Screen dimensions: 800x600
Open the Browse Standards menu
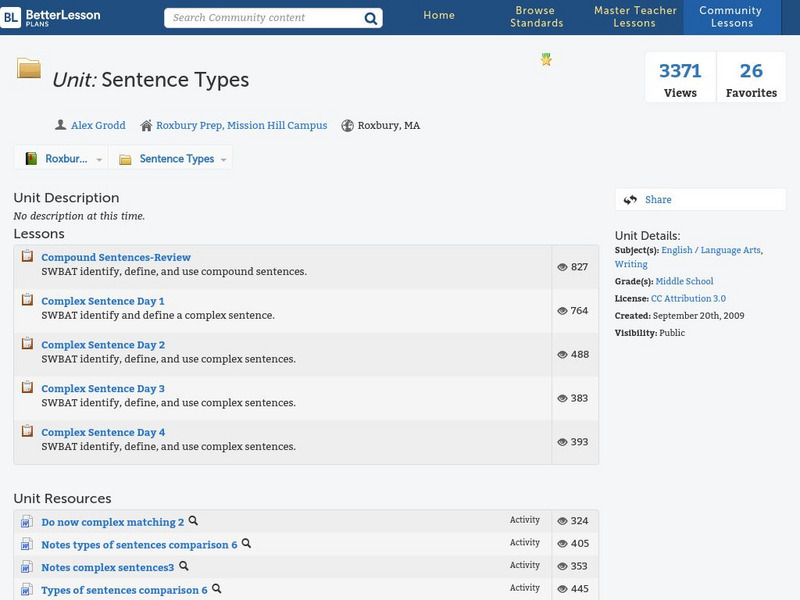pos(536,17)
